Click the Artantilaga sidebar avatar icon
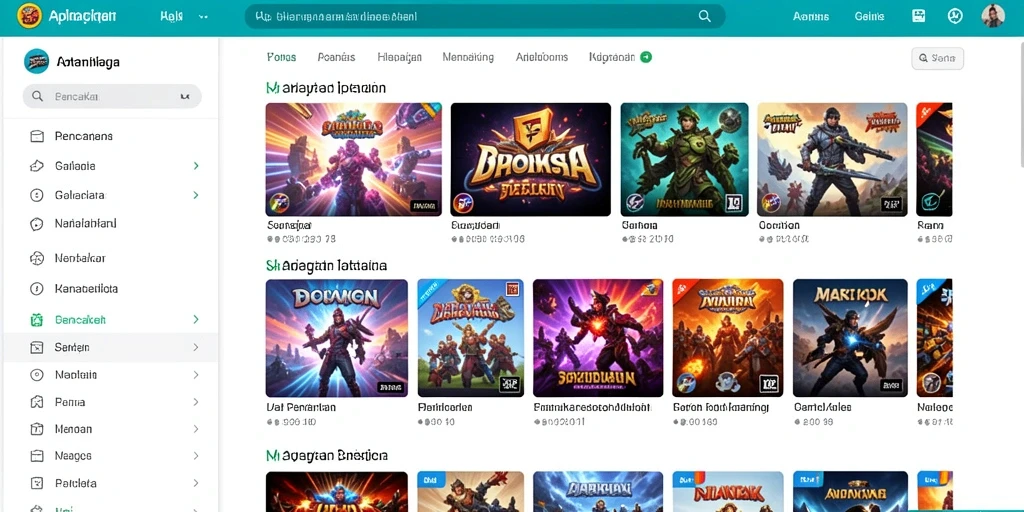This screenshot has width=1024, height=512. click(x=37, y=61)
